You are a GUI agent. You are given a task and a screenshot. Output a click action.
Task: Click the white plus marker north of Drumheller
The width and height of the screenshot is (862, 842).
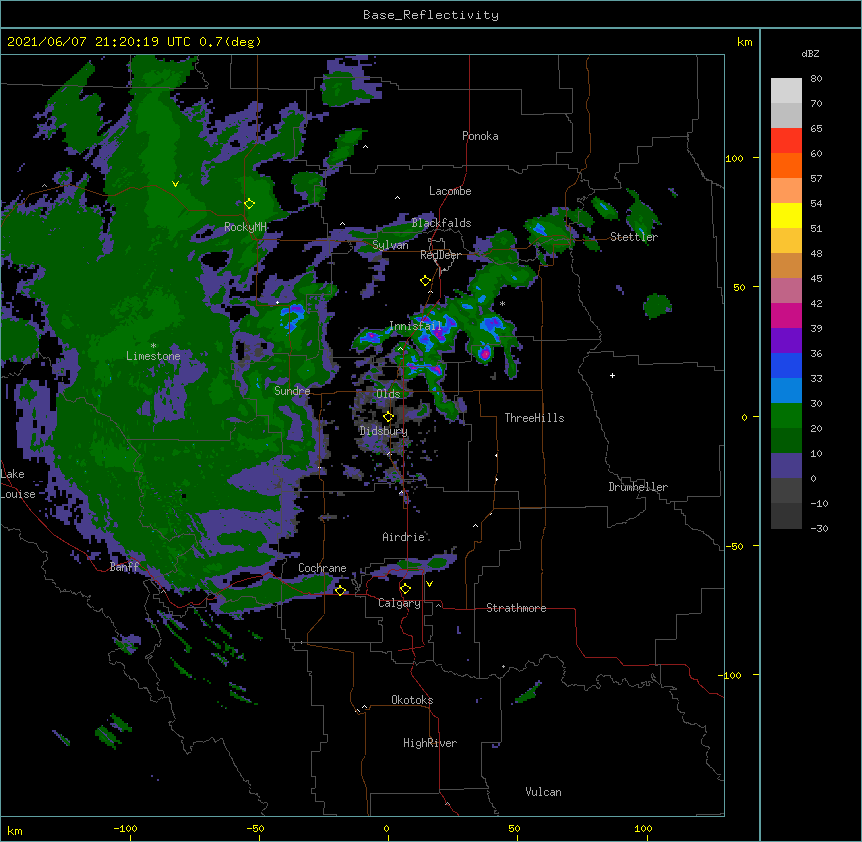tap(612, 375)
